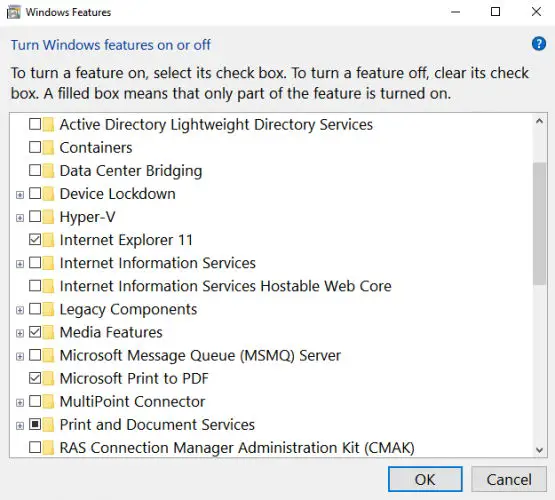Expand the Media Features node
The width and height of the screenshot is (555, 500).
(20, 333)
